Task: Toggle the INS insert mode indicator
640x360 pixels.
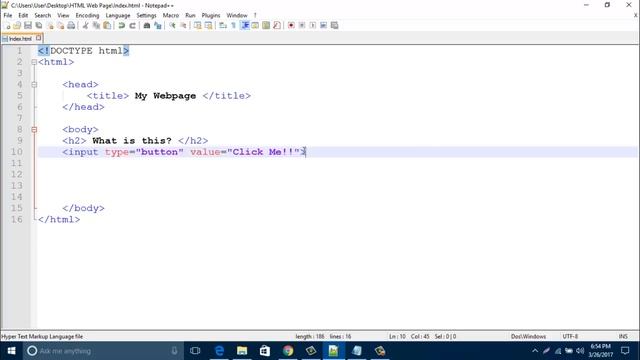Action: pos(623,336)
